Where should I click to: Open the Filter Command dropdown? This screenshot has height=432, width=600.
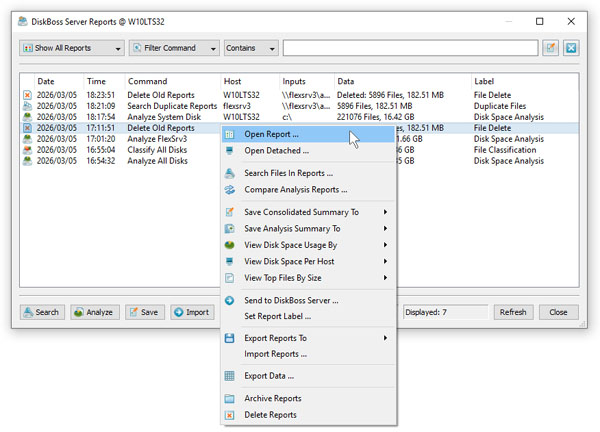click(x=174, y=48)
